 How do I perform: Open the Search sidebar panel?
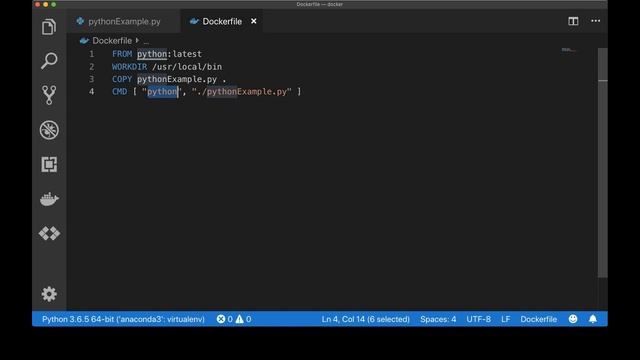point(49,61)
